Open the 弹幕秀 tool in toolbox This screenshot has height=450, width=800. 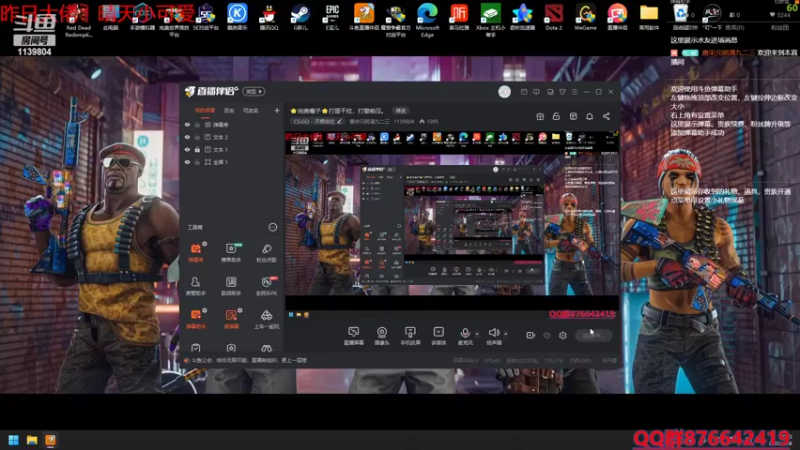196,253
